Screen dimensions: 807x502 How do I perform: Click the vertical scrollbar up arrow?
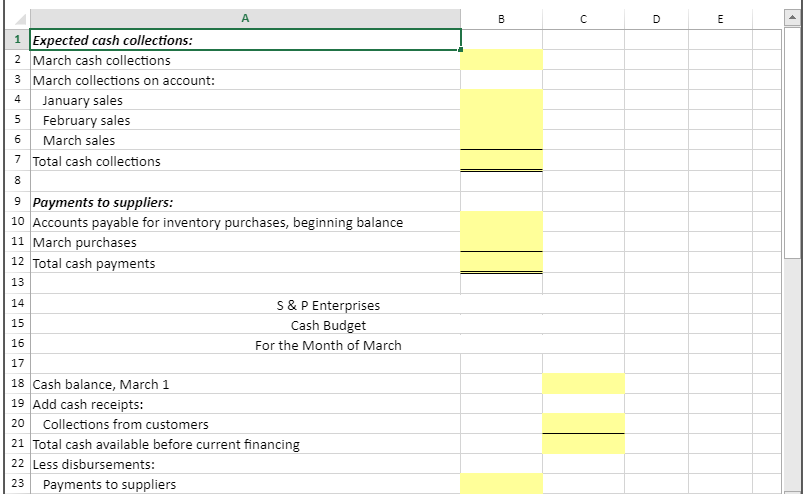click(x=792, y=18)
